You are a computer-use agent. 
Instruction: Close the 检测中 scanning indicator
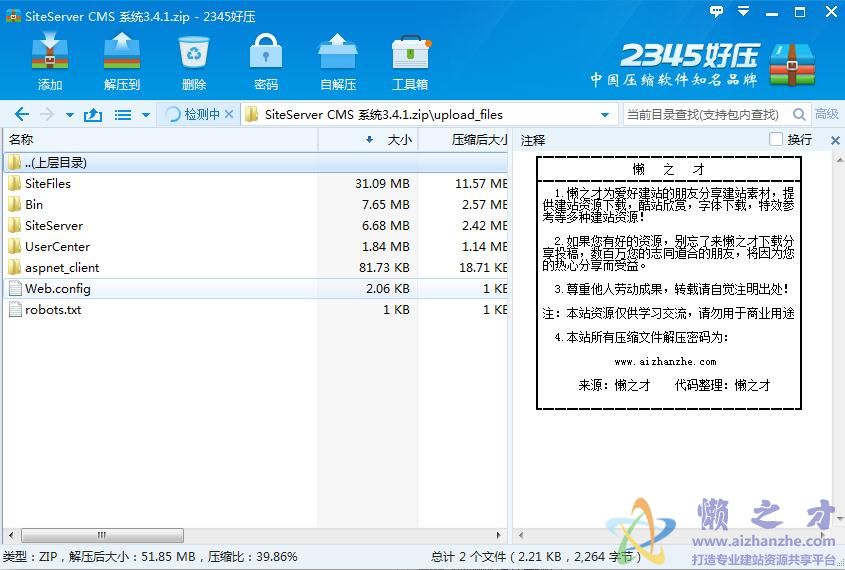(x=229, y=114)
